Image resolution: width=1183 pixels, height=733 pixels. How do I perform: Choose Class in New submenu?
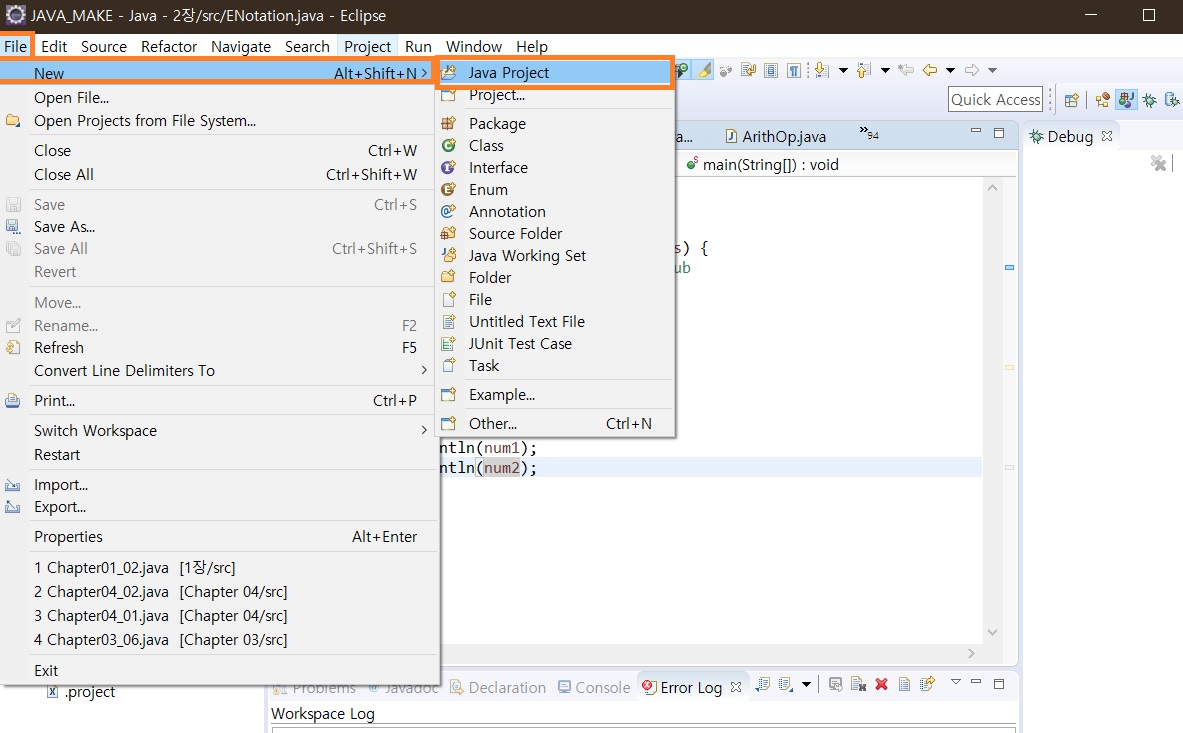click(555, 146)
